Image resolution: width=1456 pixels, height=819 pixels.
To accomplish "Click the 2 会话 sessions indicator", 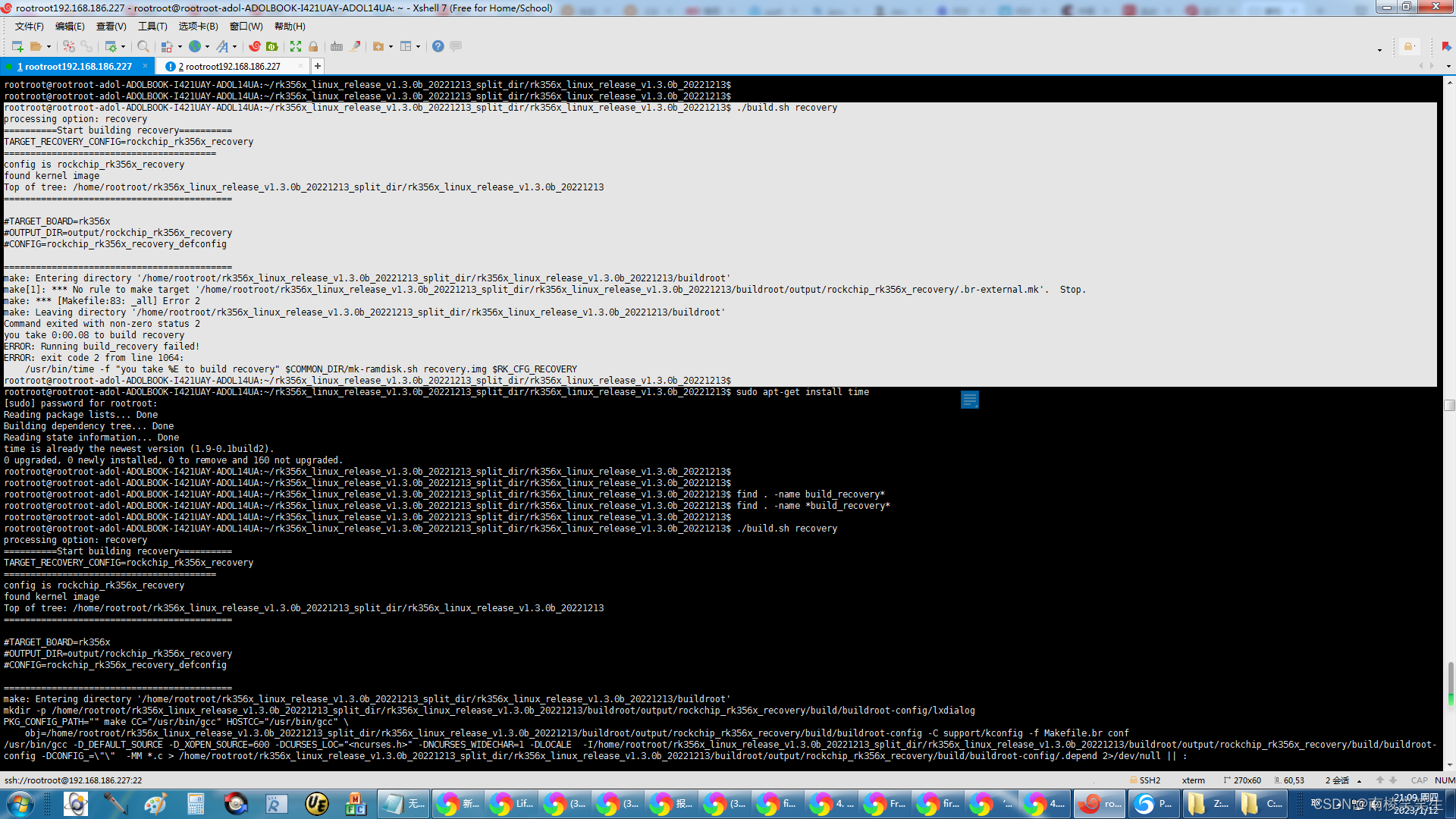I will pos(1337,780).
